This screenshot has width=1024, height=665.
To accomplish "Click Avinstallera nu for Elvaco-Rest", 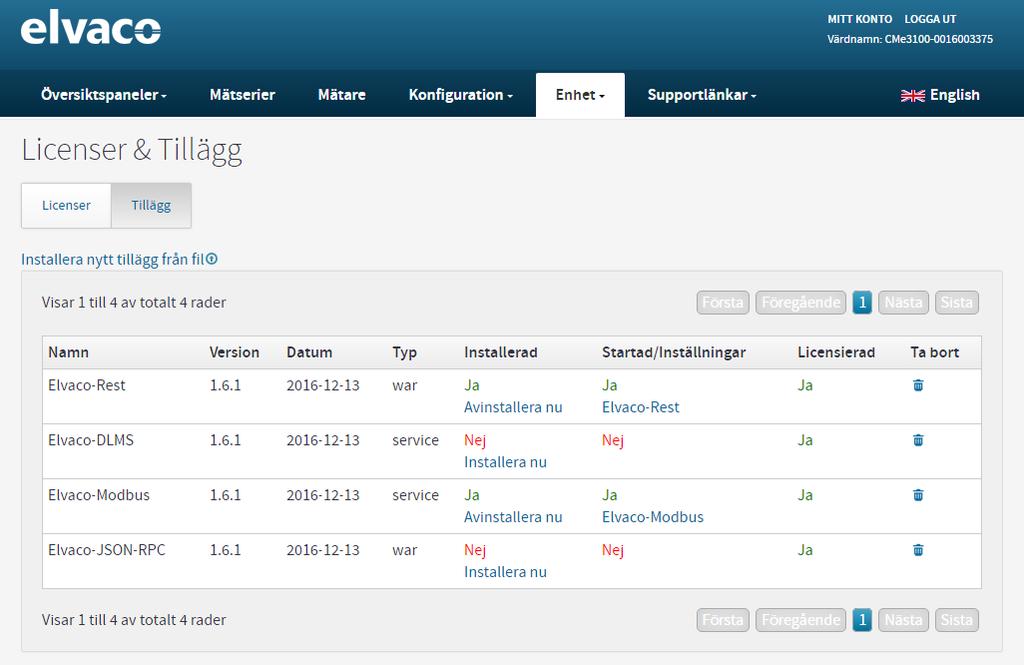I will click(x=513, y=407).
